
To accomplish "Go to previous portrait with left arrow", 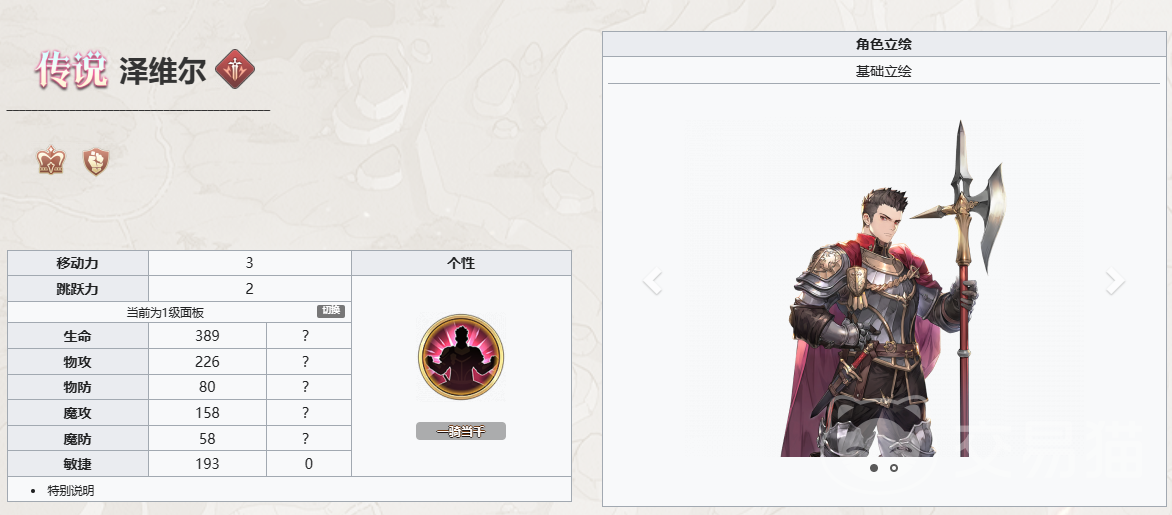I will [x=653, y=281].
